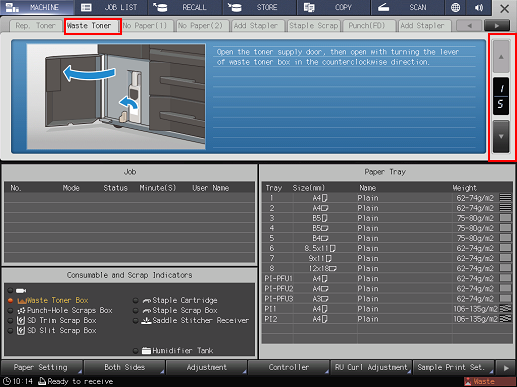Select the Waste Toner guidance tab
Image resolution: width=517 pixels, height=387 pixels.
point(92,26)
